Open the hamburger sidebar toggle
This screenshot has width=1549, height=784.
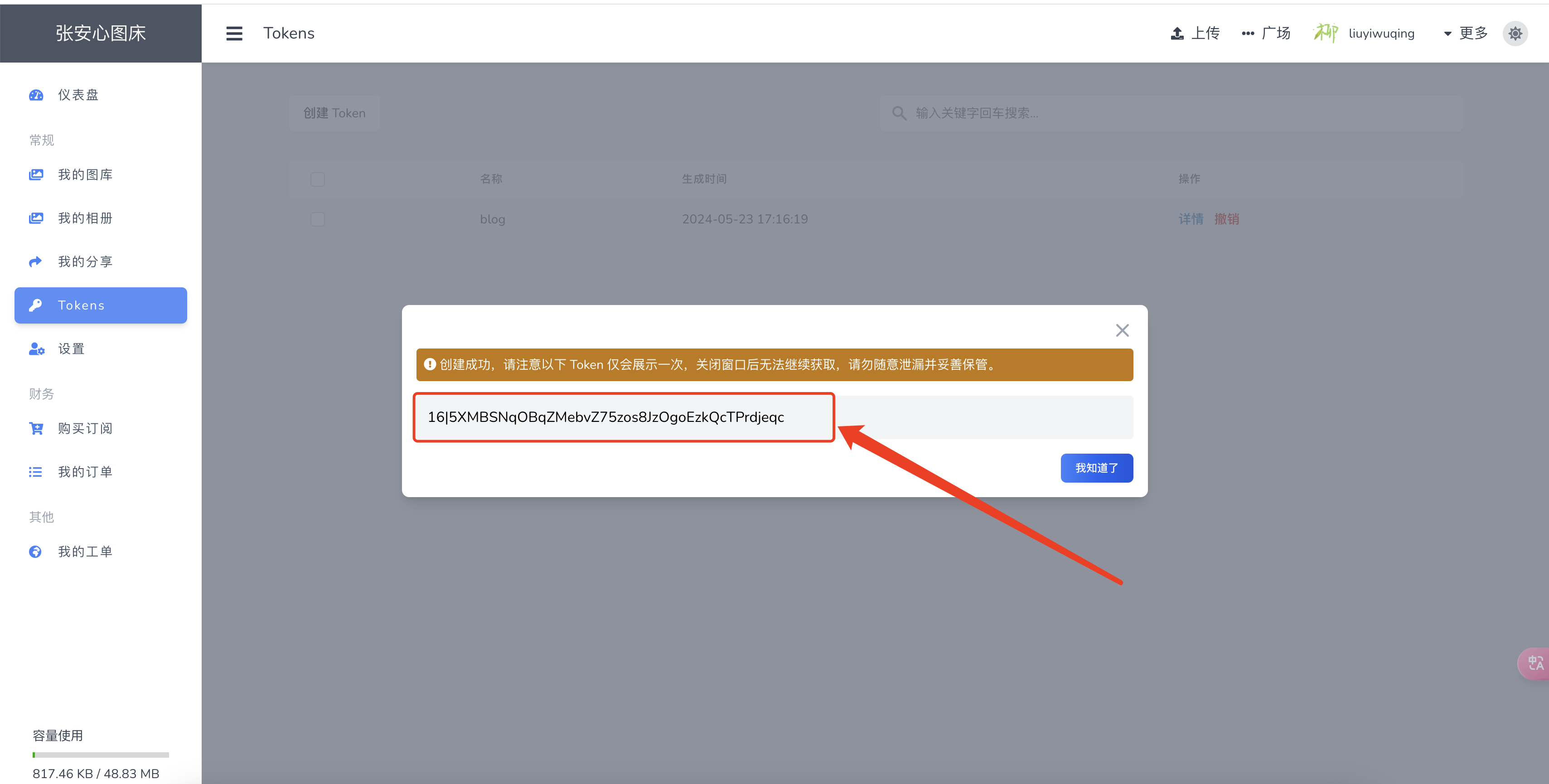234,33
